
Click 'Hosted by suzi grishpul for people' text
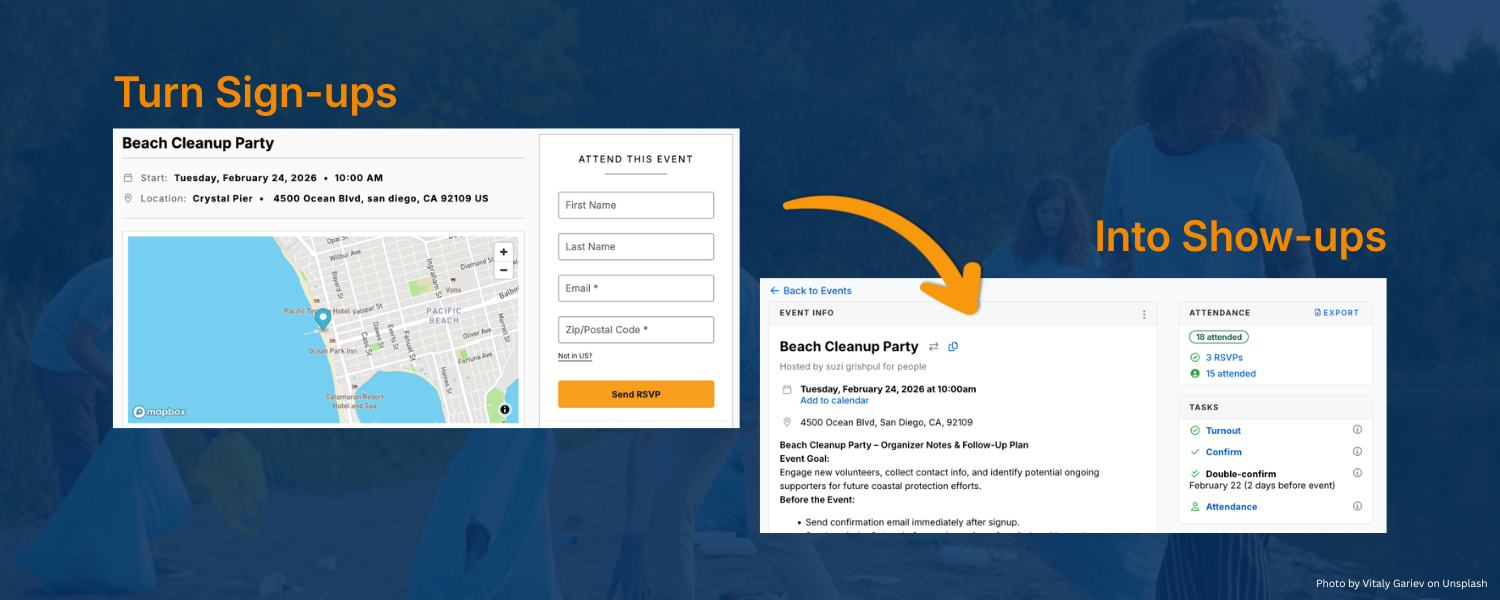coord(853,367)
